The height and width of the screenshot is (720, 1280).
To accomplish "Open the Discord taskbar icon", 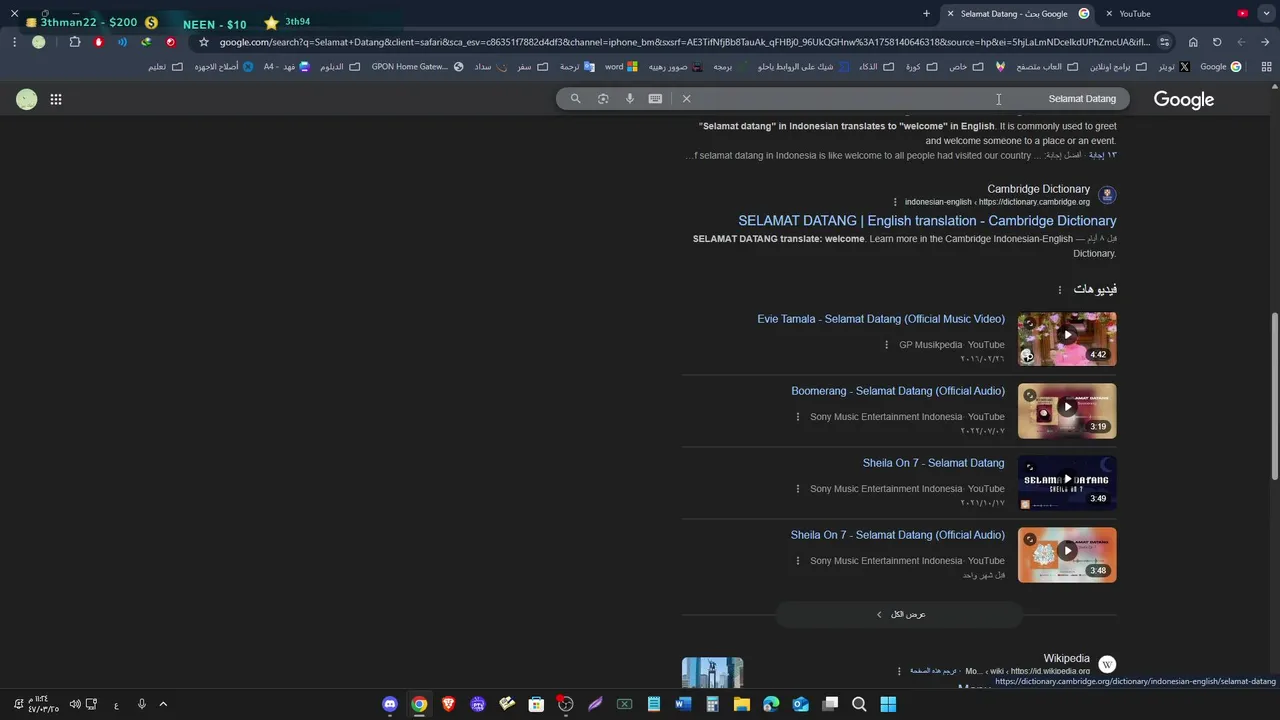I will pyautogui.click(x=390, y=704).
